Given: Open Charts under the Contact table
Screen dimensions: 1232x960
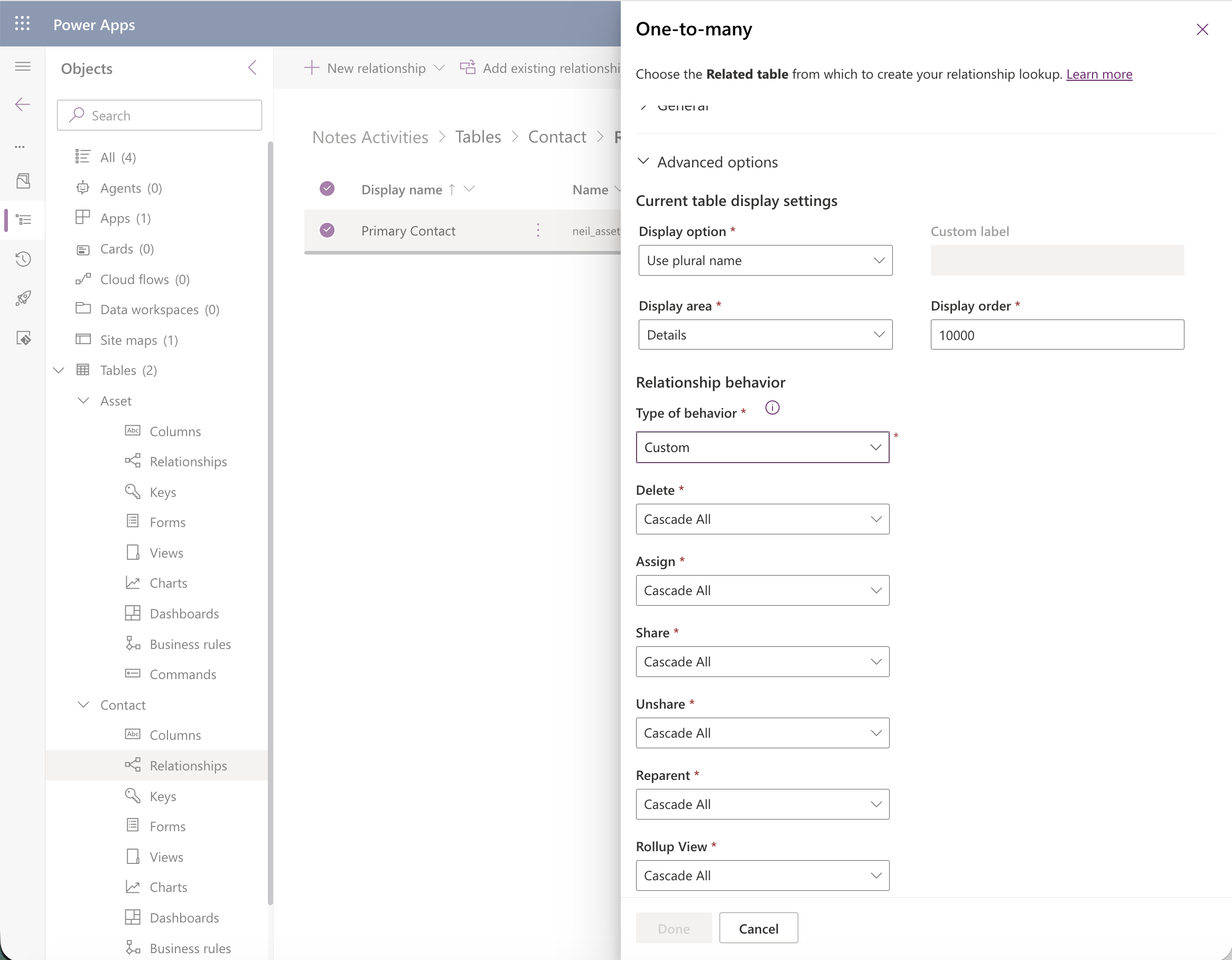Looking at the screenshot, I should (168, 887).
